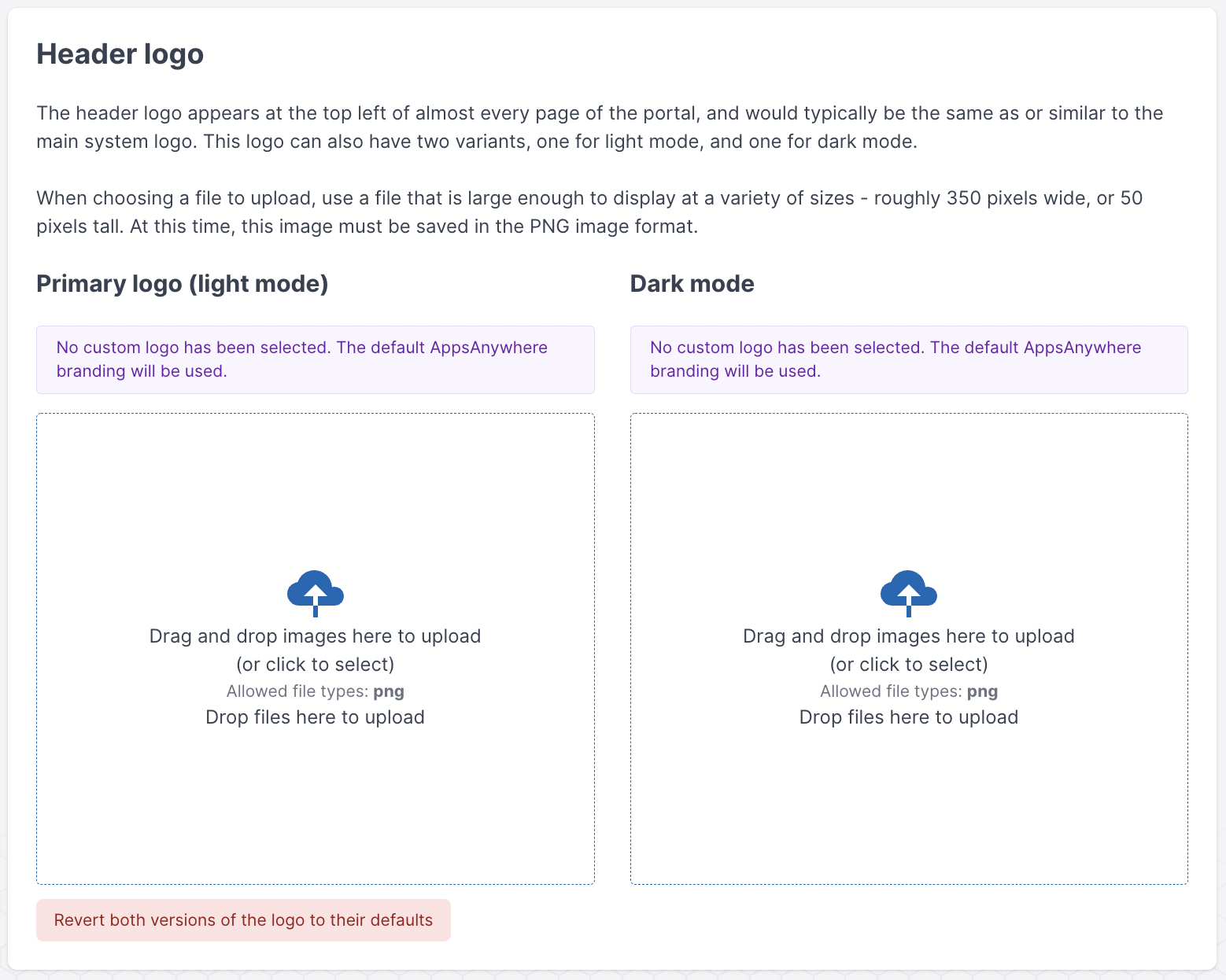Revert both versions of the logo to defaults
The height and width of the screenshot is (980, 1226).
243,920
